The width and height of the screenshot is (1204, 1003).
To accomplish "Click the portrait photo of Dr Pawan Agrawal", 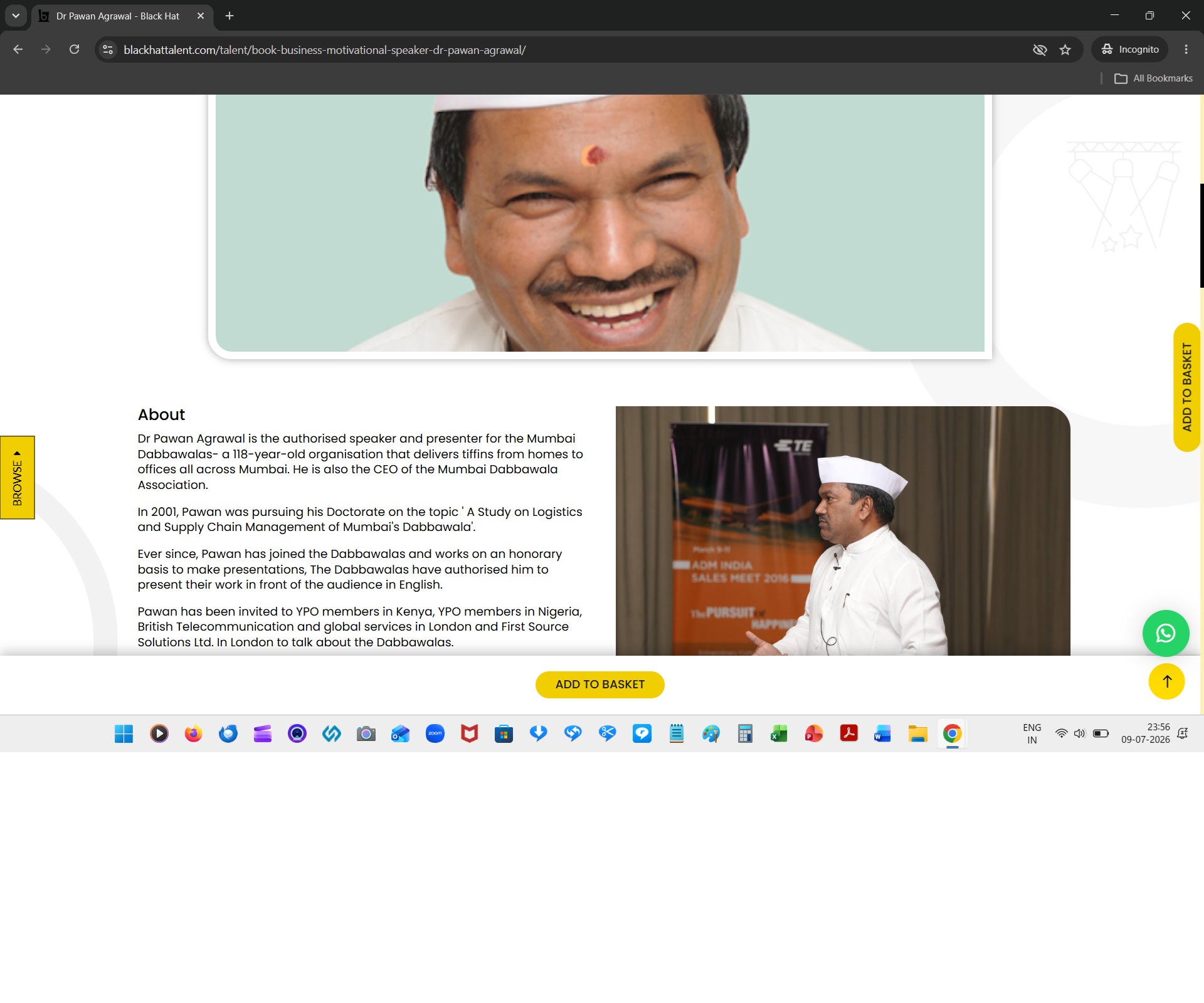I will coord(600,223).
